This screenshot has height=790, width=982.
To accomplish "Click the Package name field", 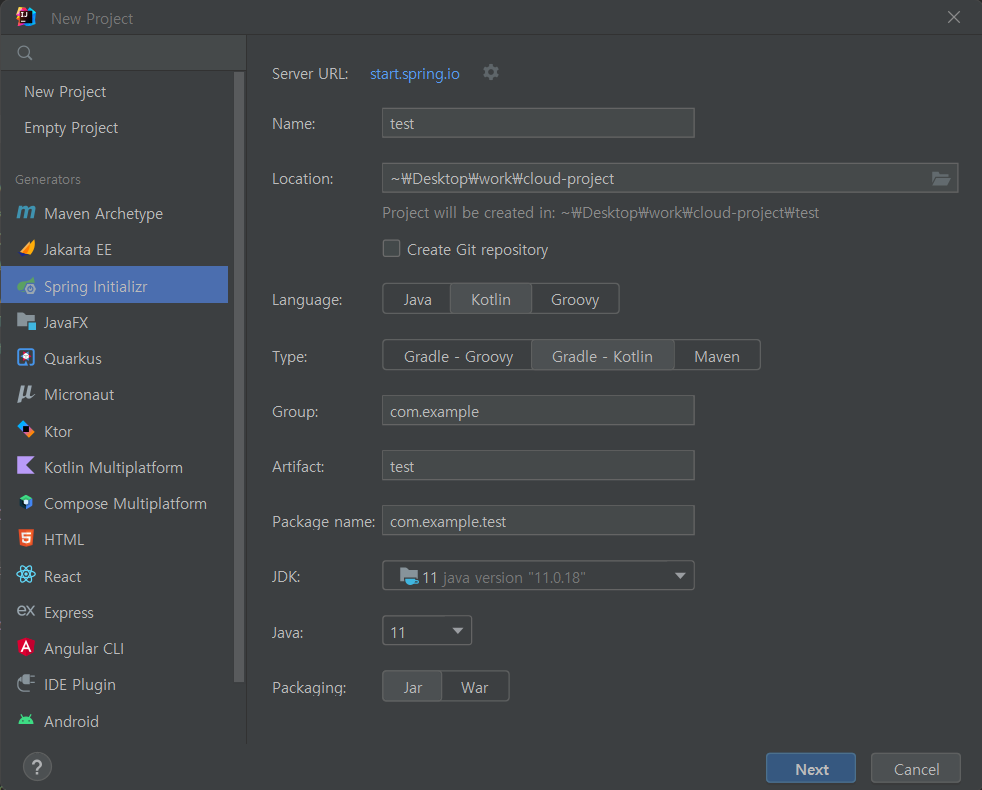I will pyautogui.click(x=538, y=521).
